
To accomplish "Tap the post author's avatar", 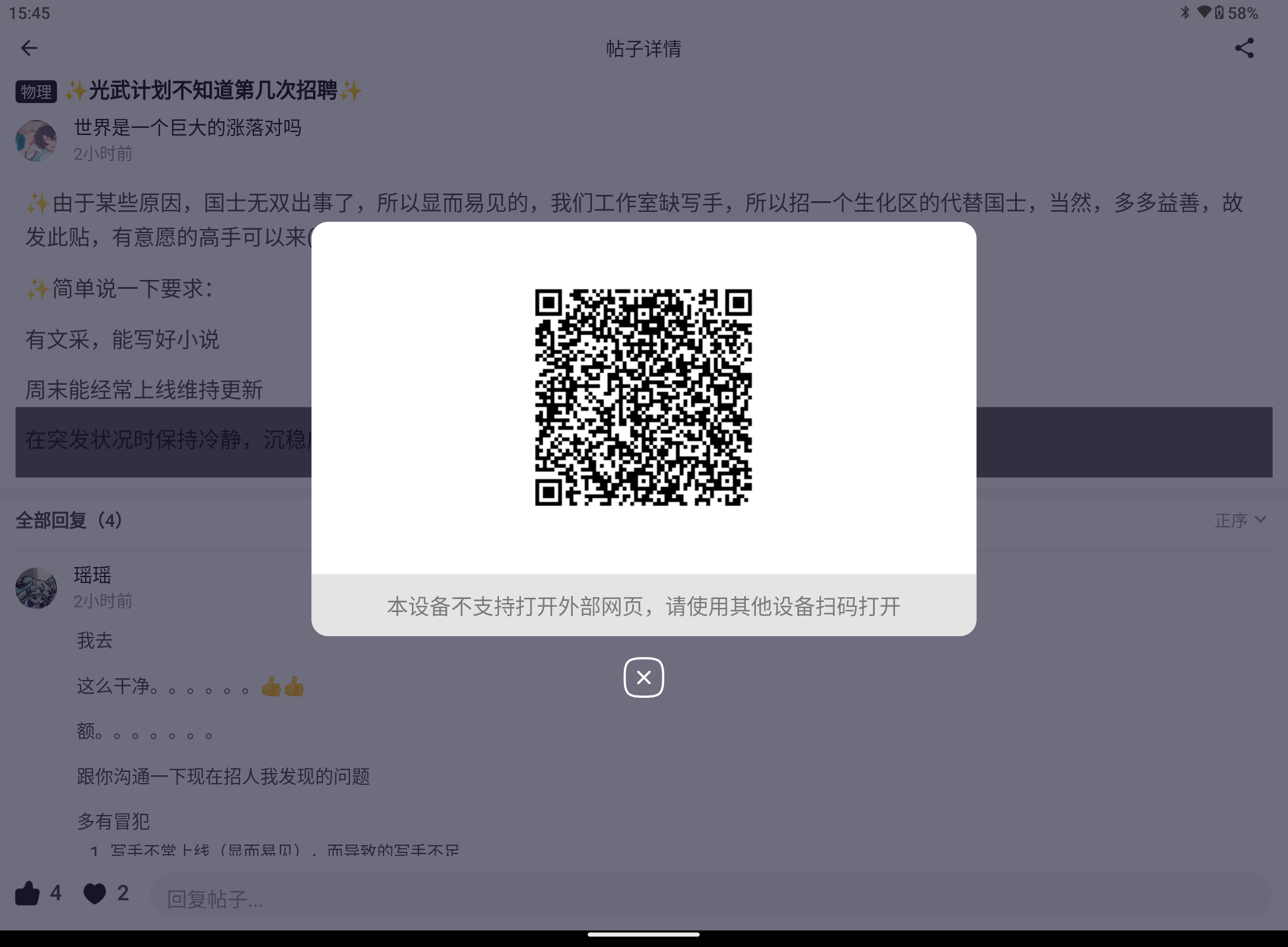I will pos(36,141).
